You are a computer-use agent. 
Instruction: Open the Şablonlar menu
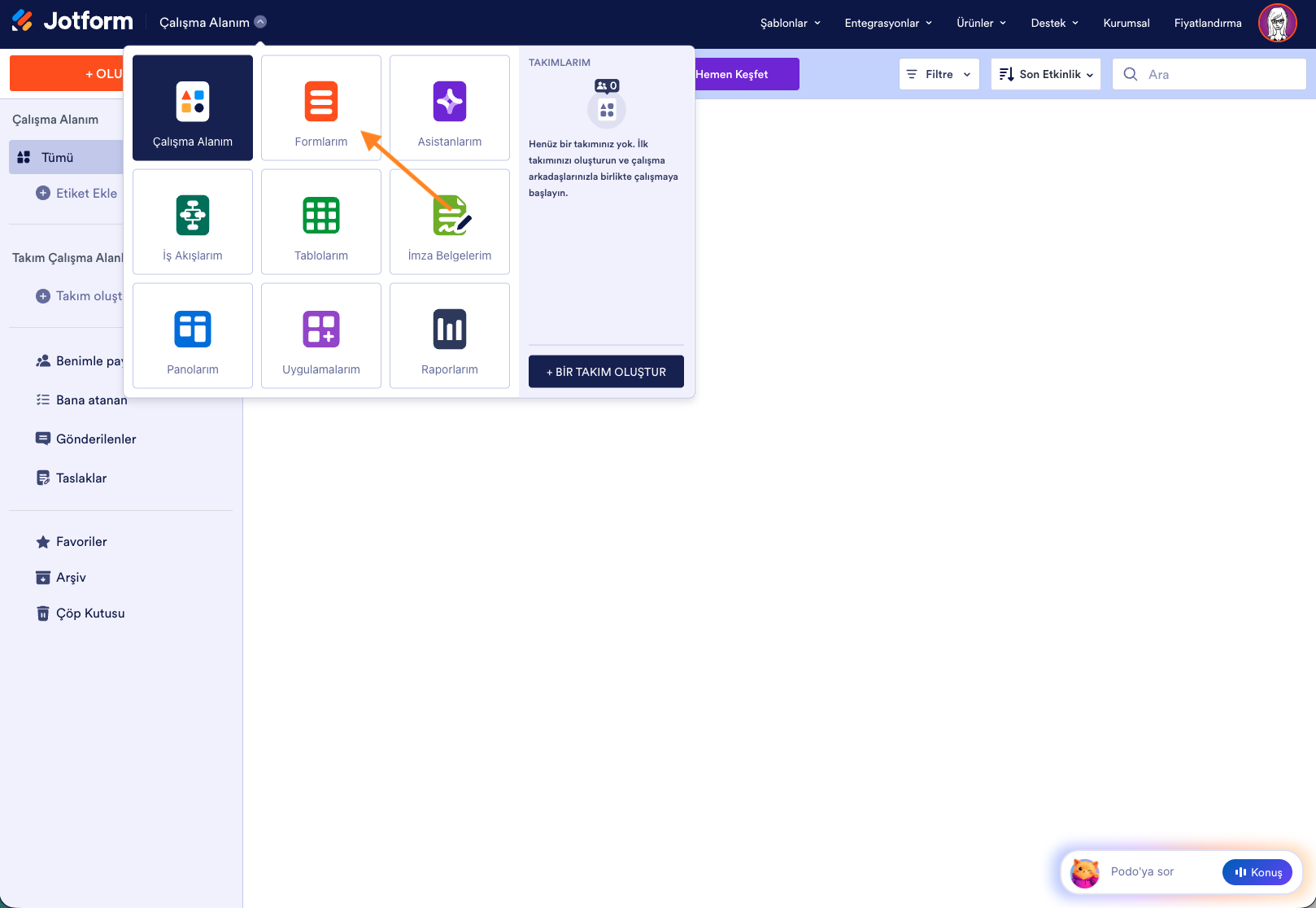pos(790,23)
